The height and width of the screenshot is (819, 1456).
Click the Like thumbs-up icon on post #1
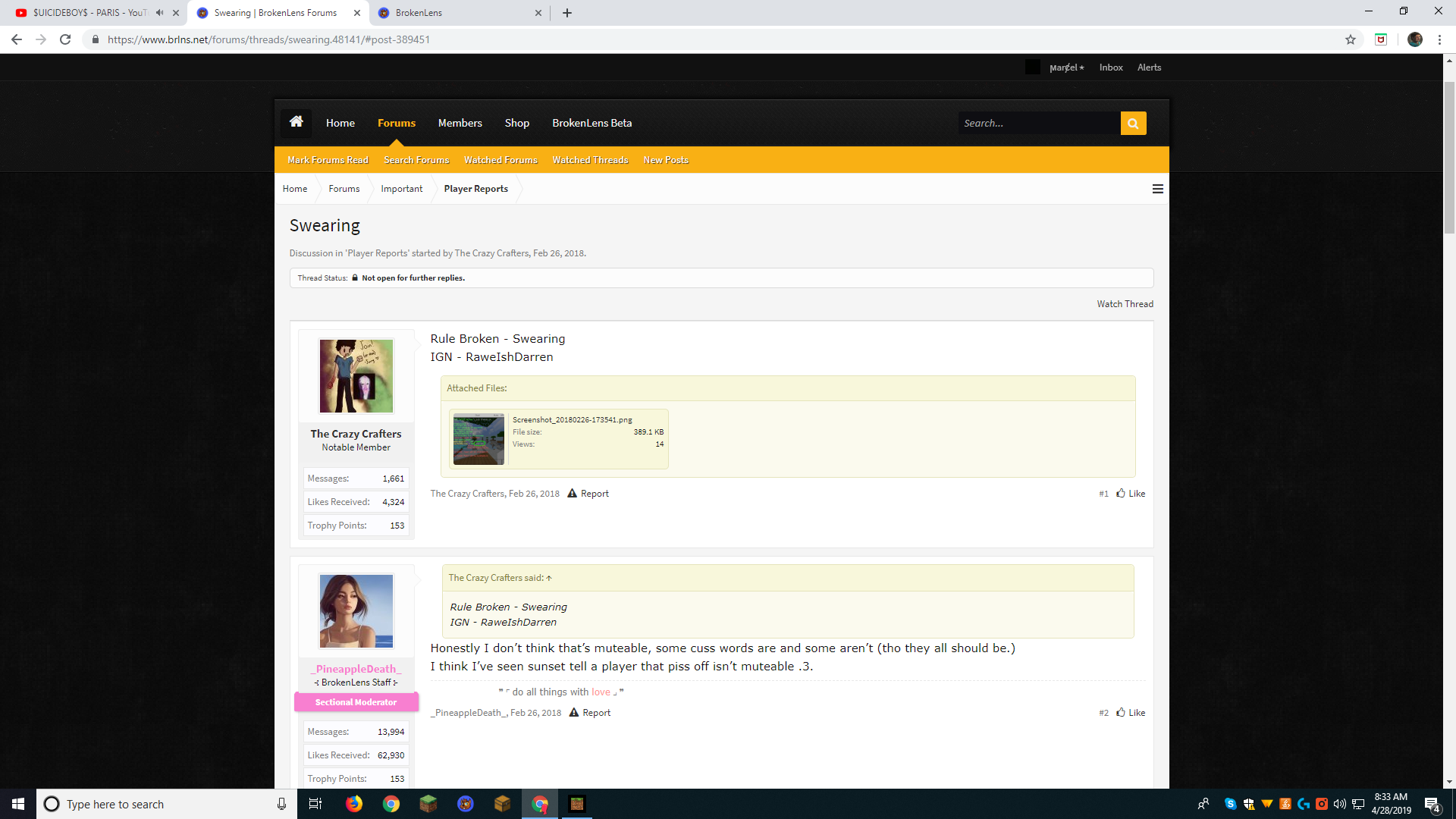tap(1120, 493)
